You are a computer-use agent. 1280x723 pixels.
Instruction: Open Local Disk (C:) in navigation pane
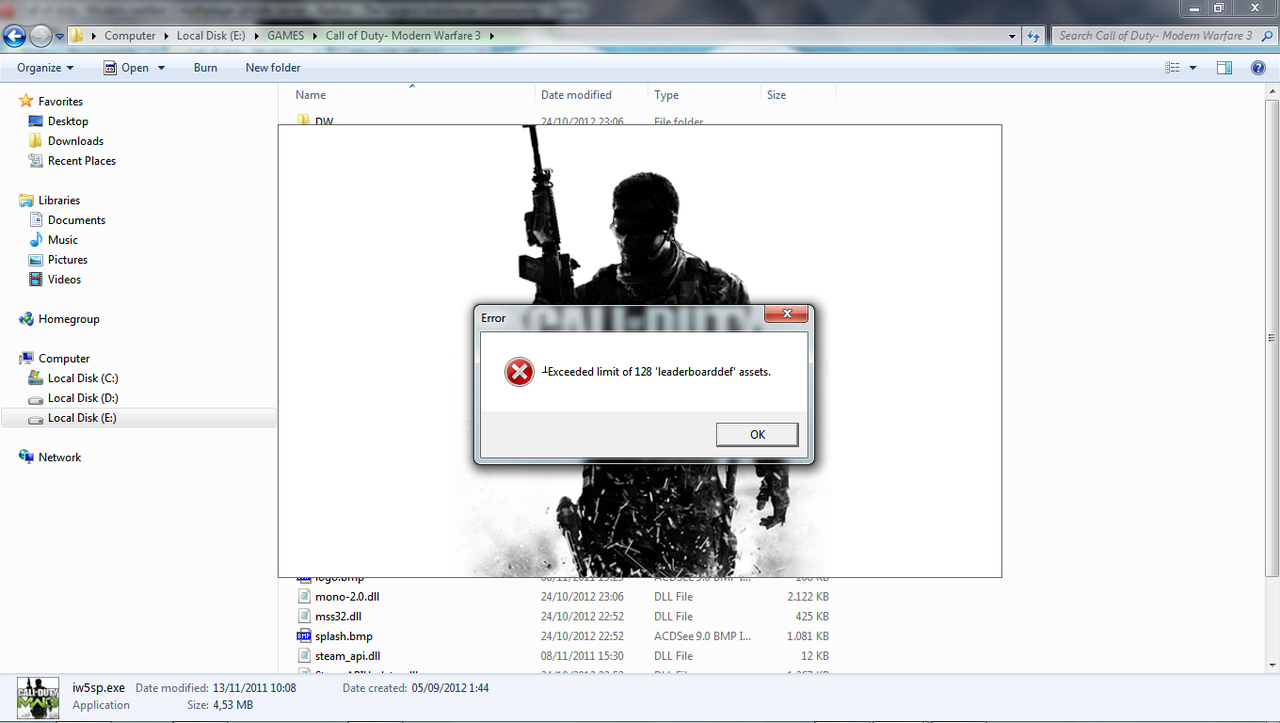pyautogui.click(x=83, y=378)
